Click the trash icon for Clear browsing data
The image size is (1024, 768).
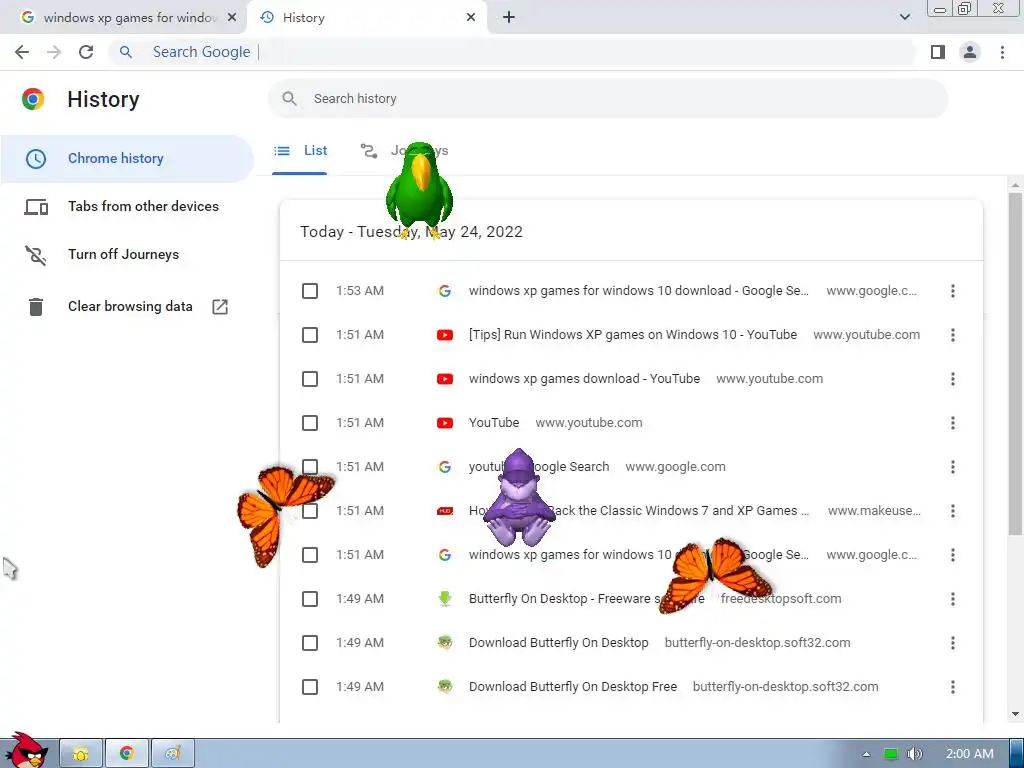pyautogui.click(x=36, y=306)
